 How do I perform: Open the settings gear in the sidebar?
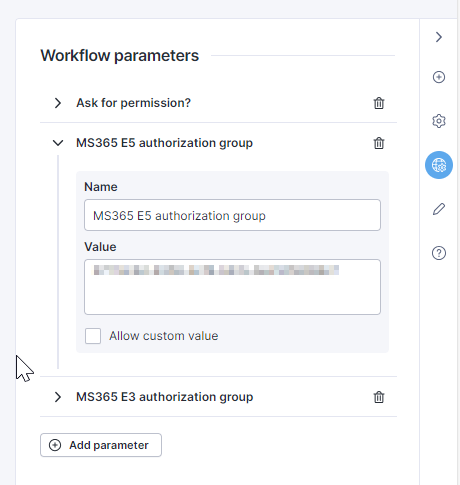[439, 121]
